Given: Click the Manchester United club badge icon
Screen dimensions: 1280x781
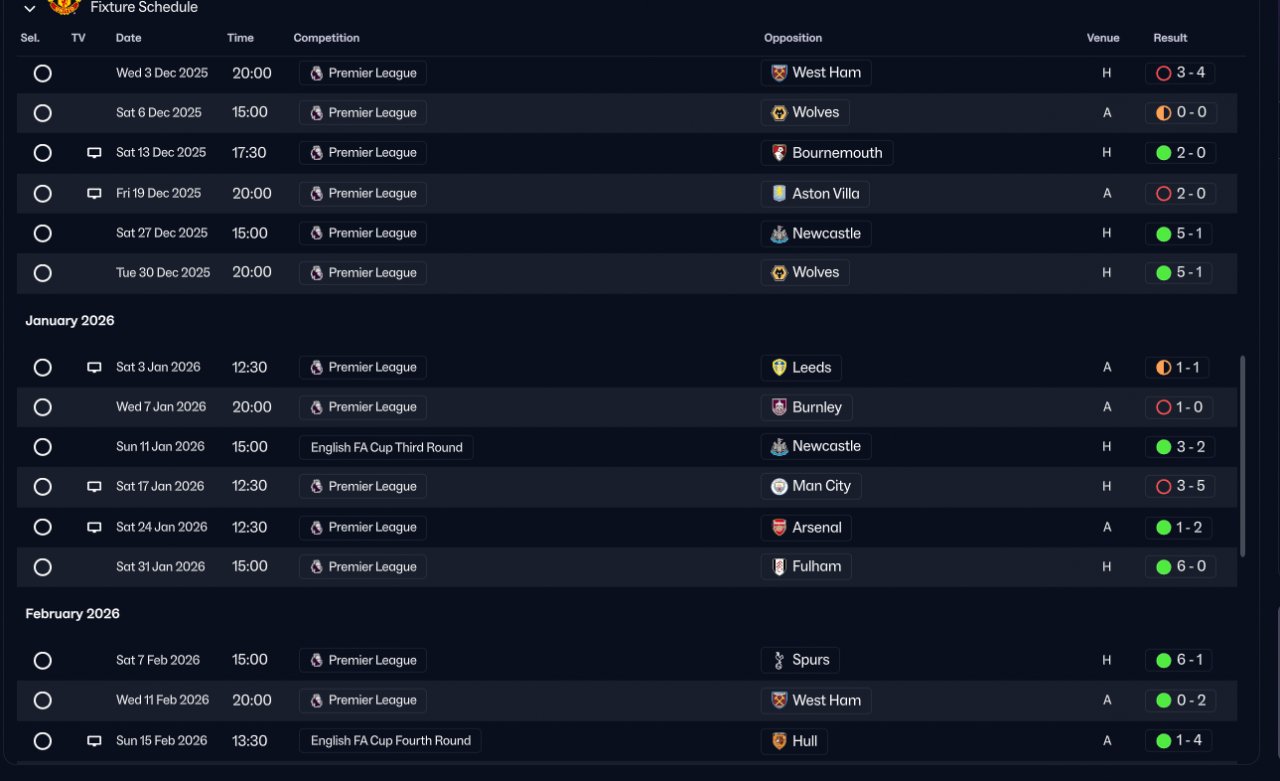Looking at the screenshot, I should click(x=63, y=6).
